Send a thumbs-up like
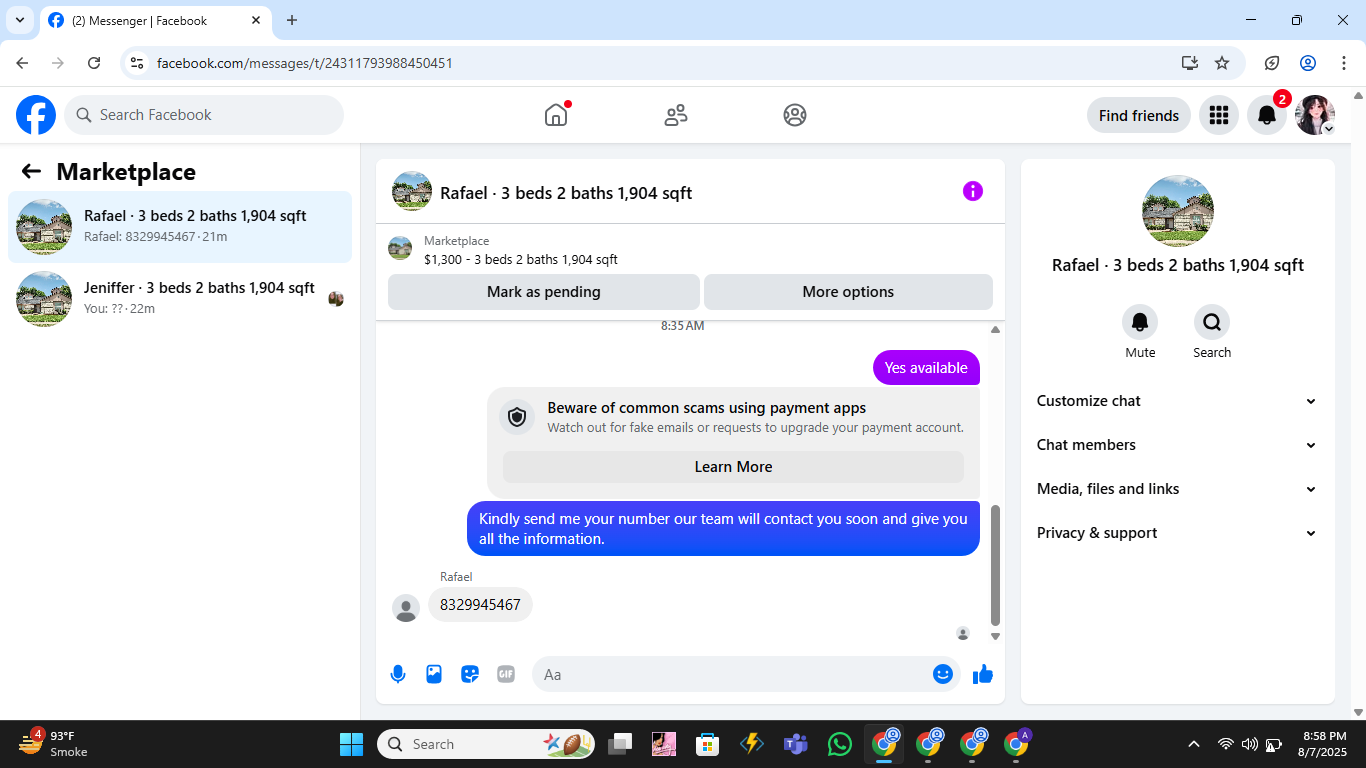Image resolution: width=1366 pixels, height=768 pixels. 983,674
